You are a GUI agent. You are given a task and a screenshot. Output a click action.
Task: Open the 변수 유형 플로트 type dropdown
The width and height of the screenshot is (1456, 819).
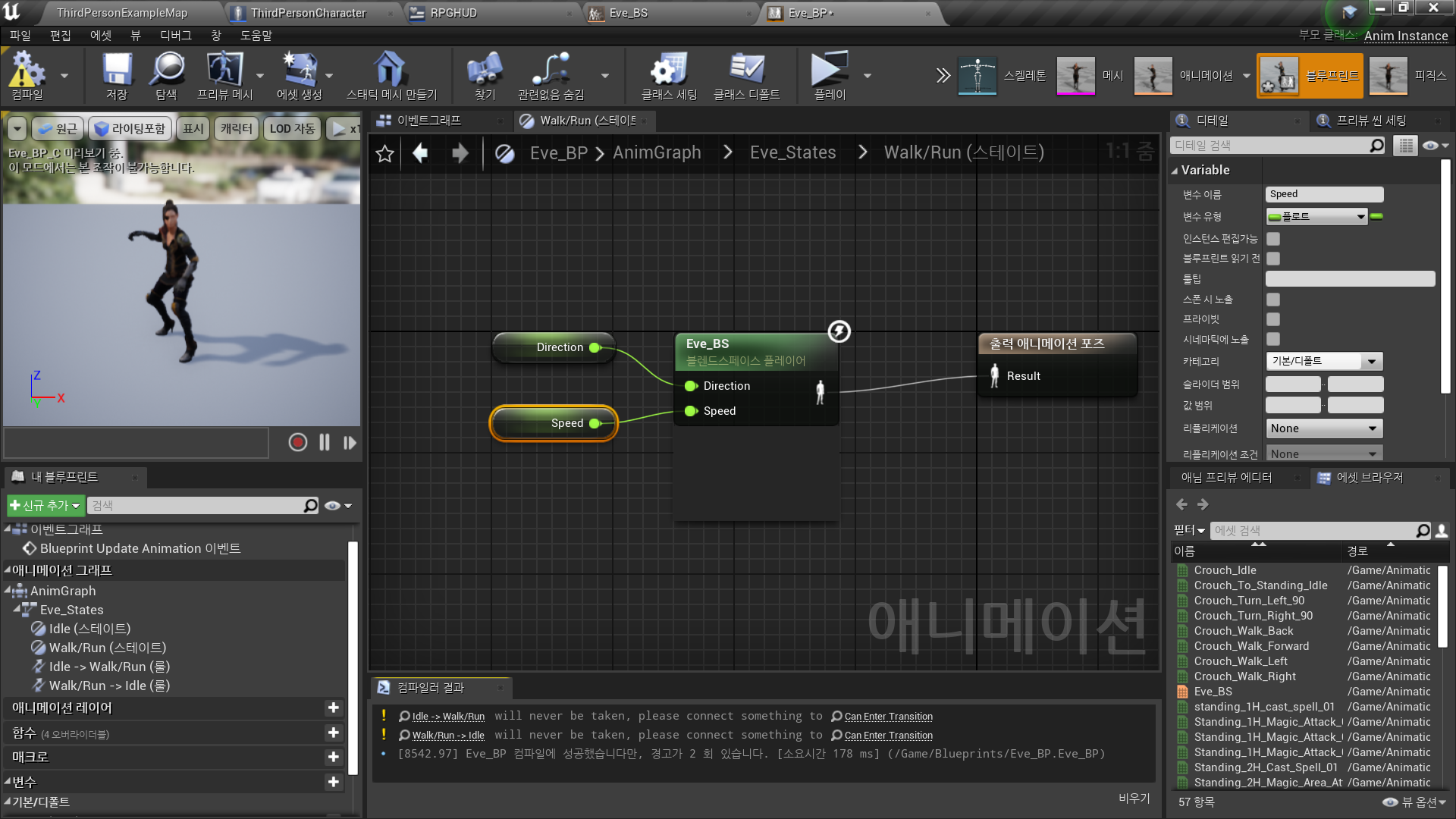click(1316, 217)
